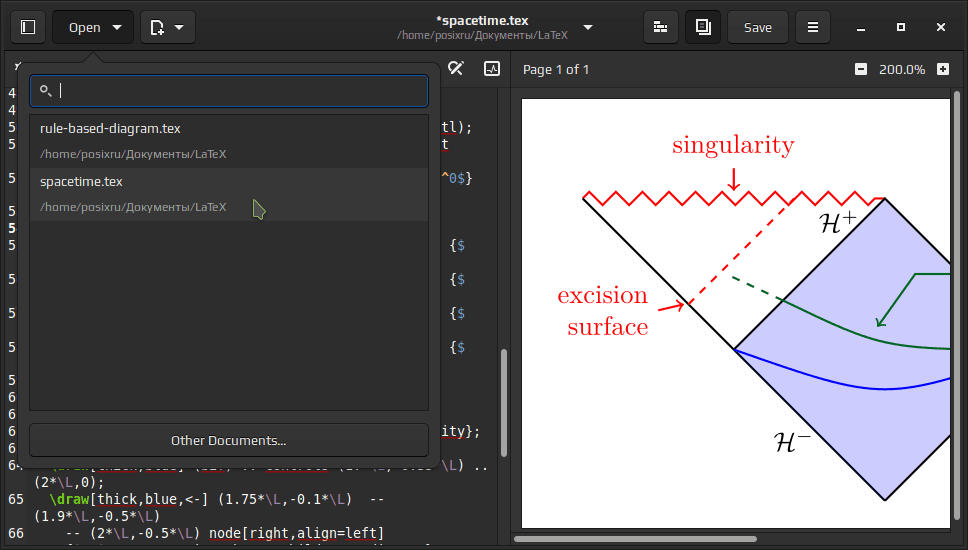Image resolution: width=968 pixels, height=550 pixels.
Task: Click the image/graph insert icon
Action: (x=491, y=69)
